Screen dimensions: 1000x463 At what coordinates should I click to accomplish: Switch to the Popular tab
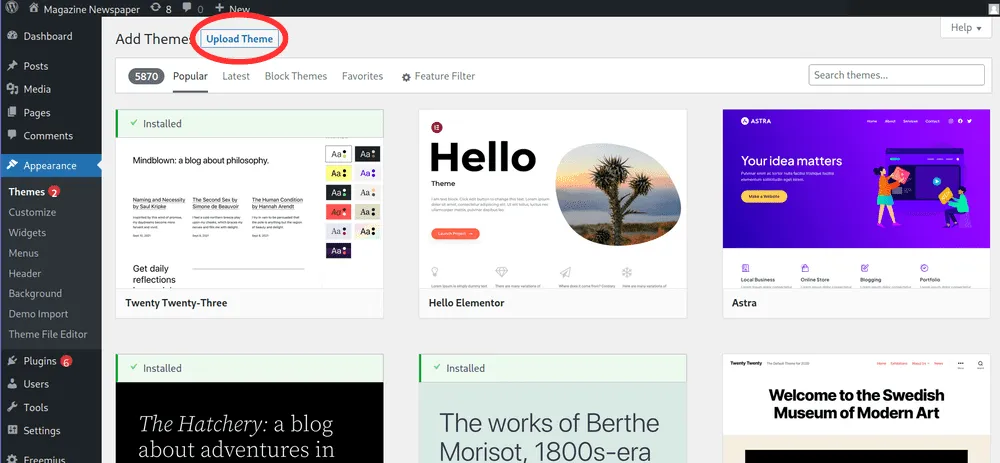coord(190,76)
